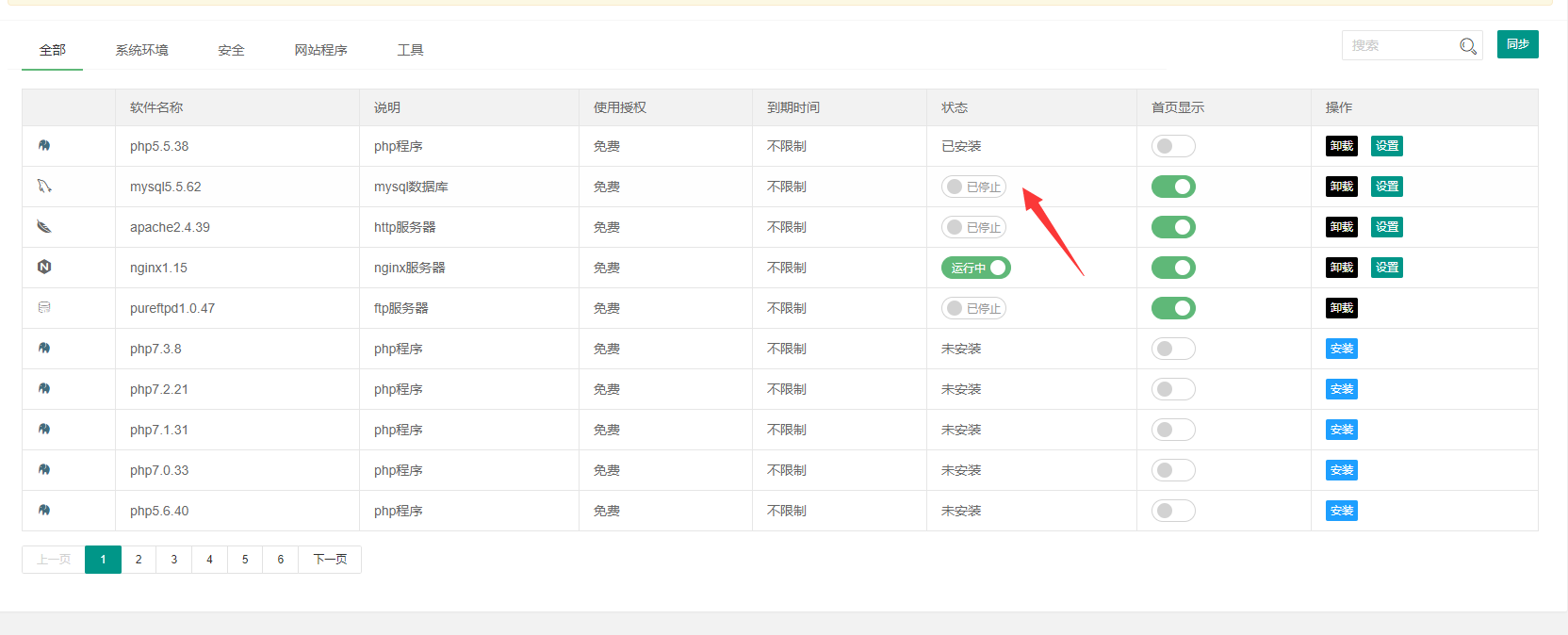
Task: Click the search magnifier icon
Action: tap(1467, 45)
